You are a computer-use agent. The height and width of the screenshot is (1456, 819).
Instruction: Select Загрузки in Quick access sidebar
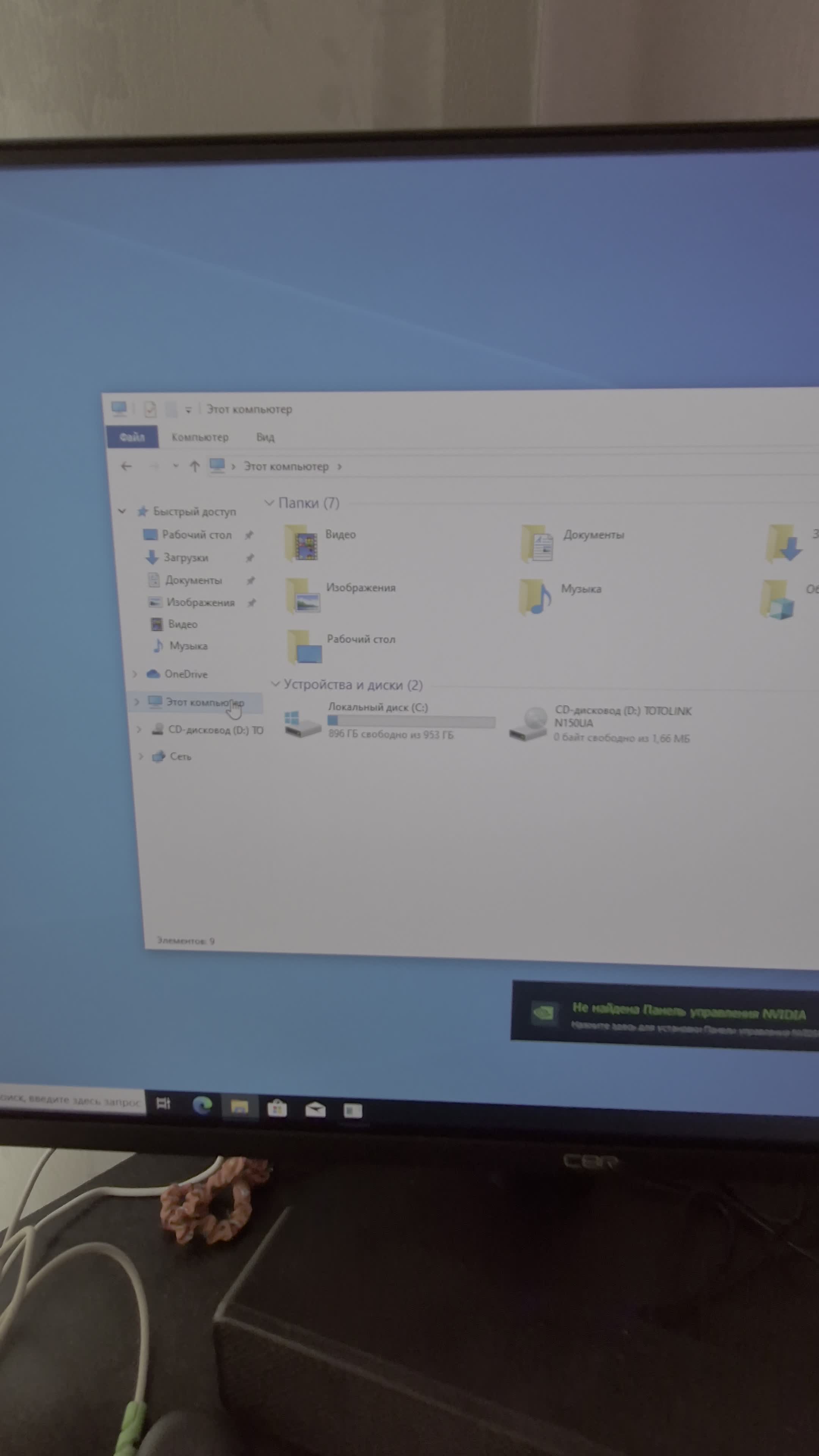[x=185, y=557]
